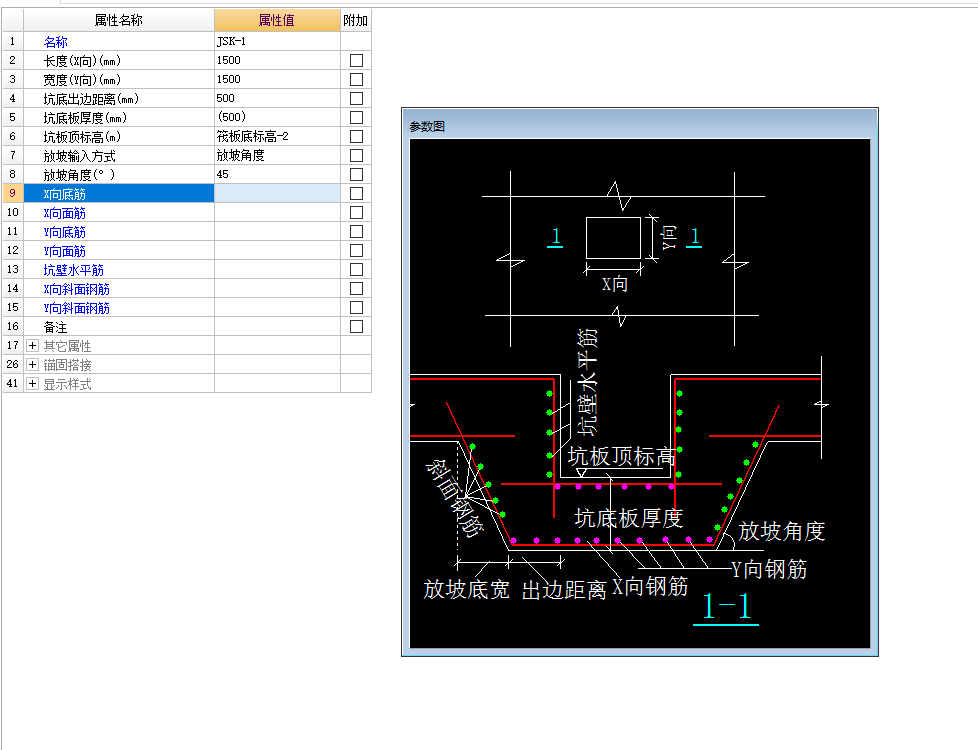The height and width of the screenshot is (750, 978).
Task: Click the 属性名称 column header
Action: coord(119,20)
